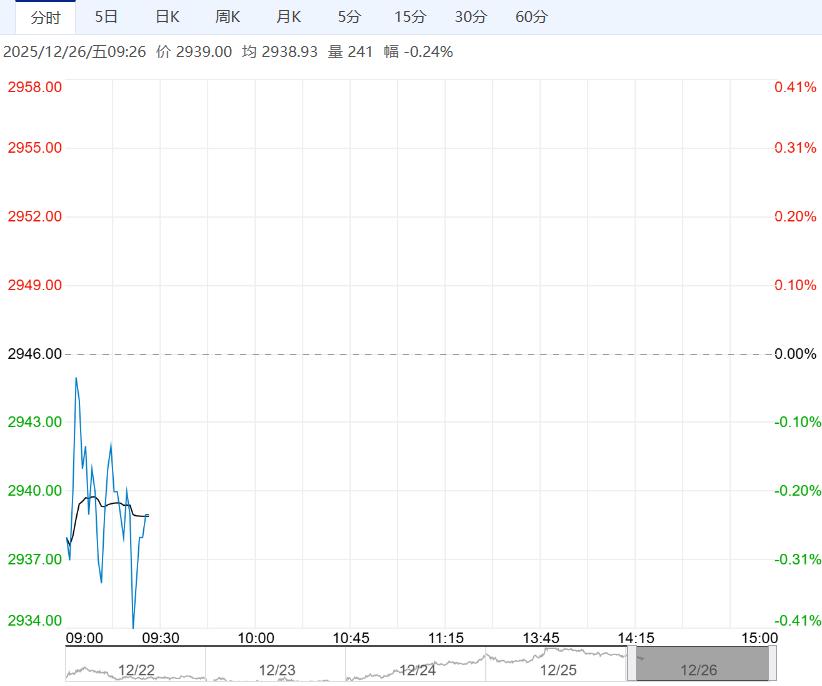The width and height of the screenshot is (822, 686).
Task: Select the 日K daily candlestick tab
Action: pos(167,17)
